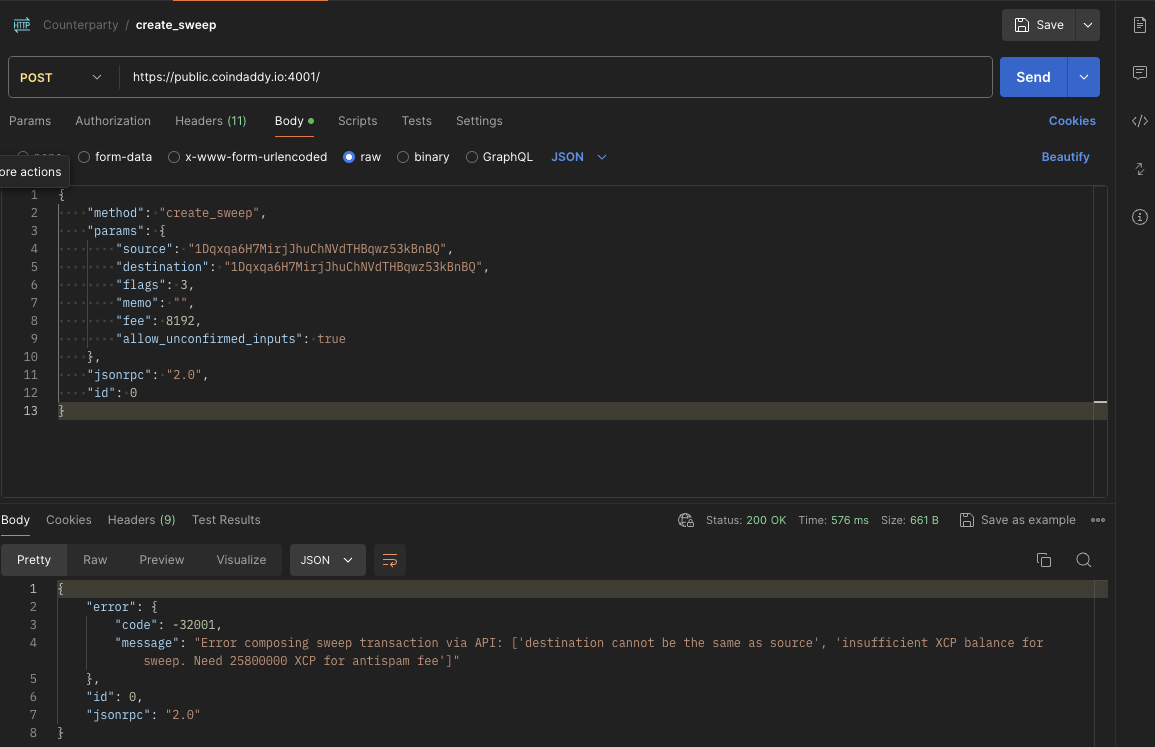Click the Beautify link
1155x747 pixels.
click(1065, 157)
